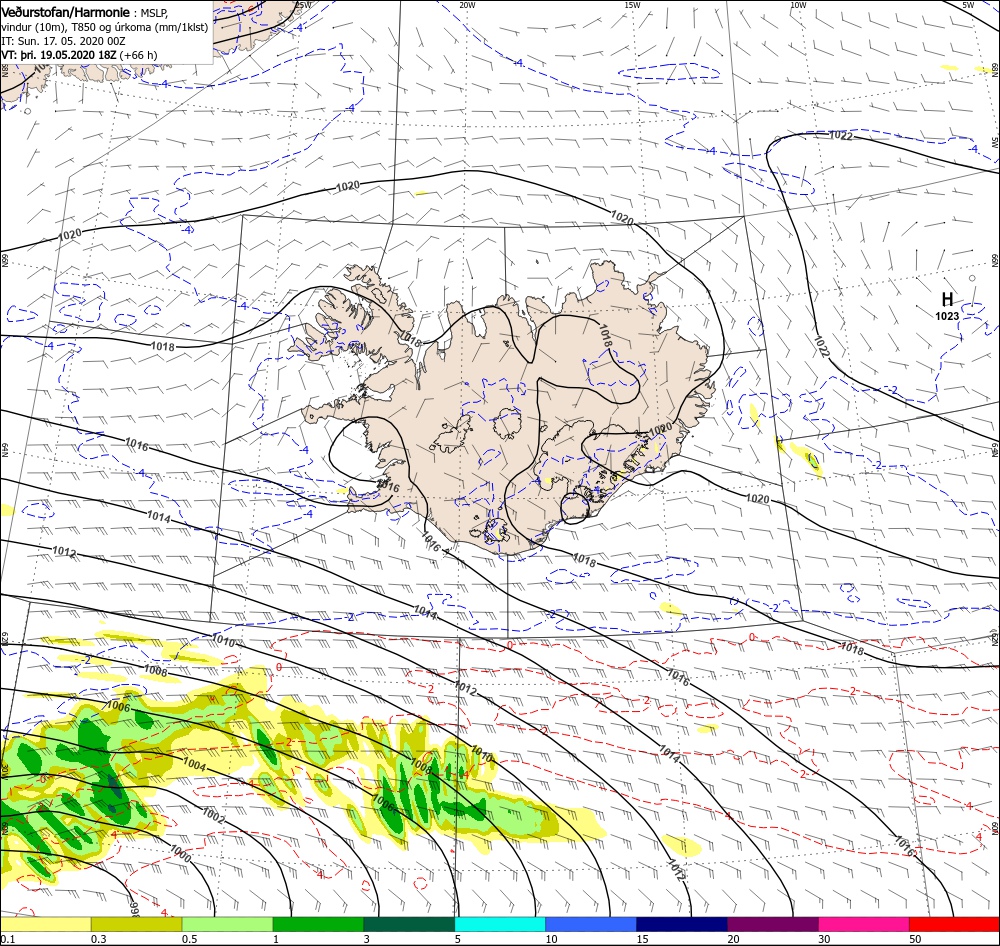This screenshot has height=946, width=1000.
Task: Select the dark green 3–5 mm legend swatch
Action: click(x=409, y=924)
